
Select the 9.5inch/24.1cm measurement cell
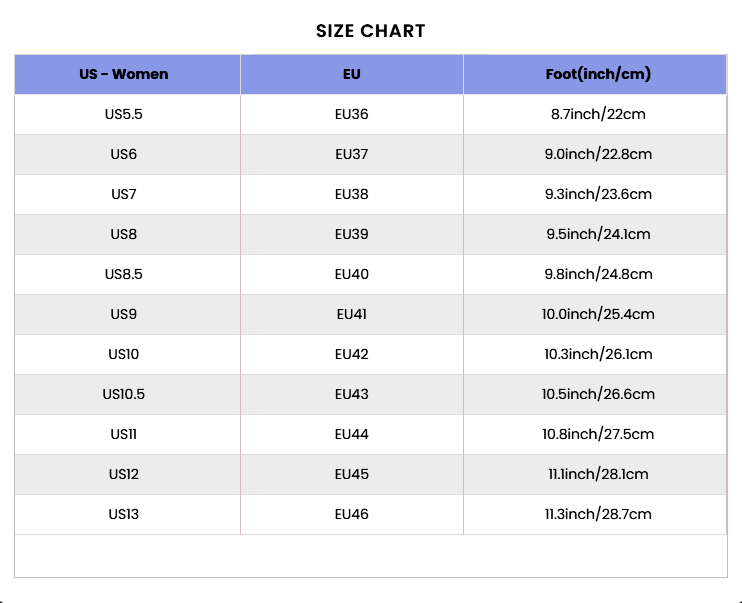(598, 234)
